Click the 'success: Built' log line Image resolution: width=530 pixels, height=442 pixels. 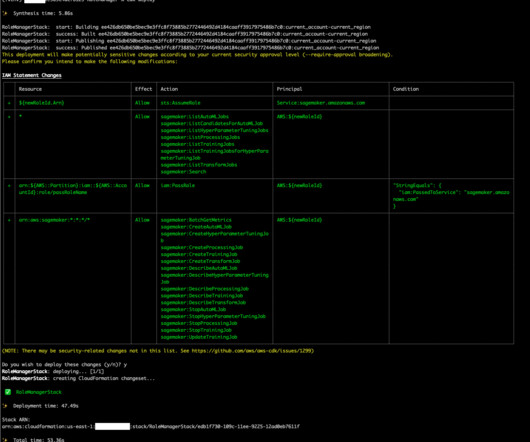point(185,34)
